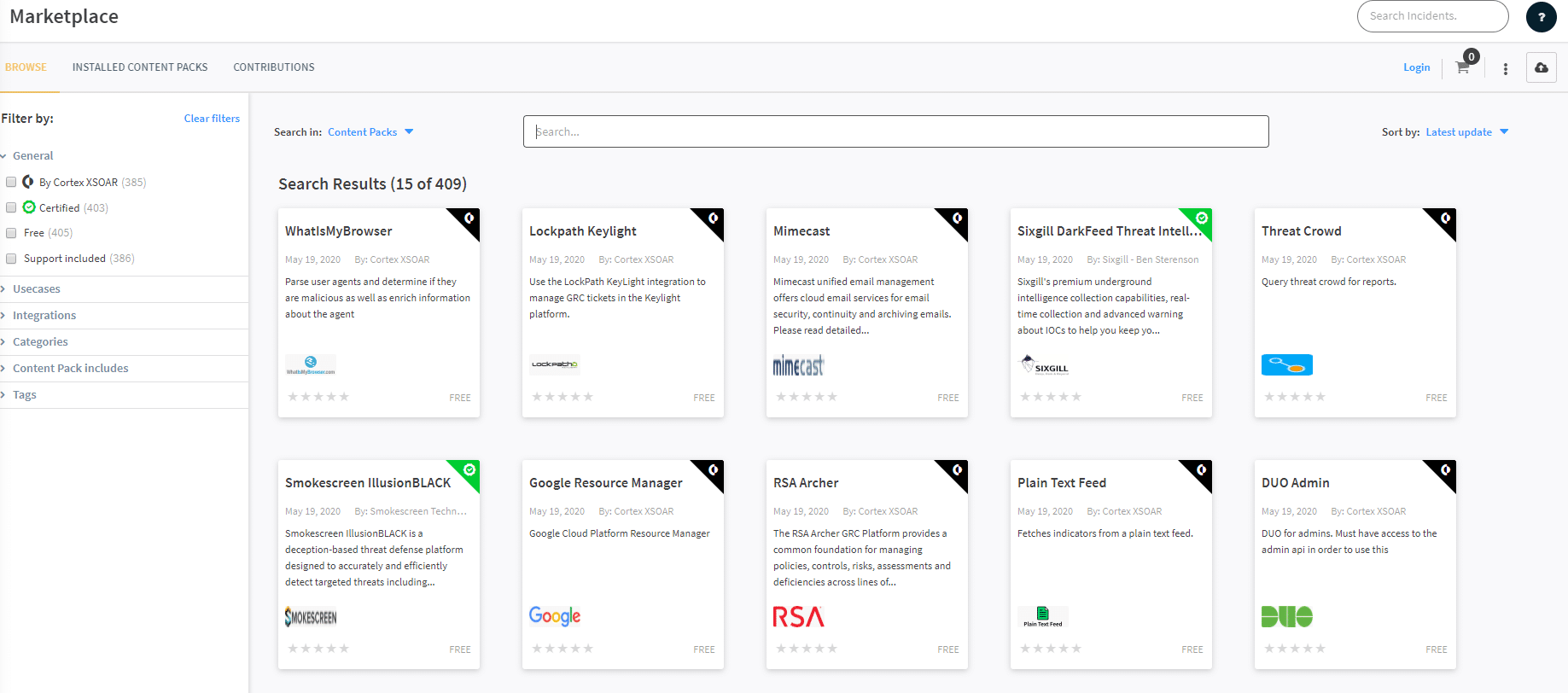Click the certified corner badge on Smokescreen card
The image size is (1568, 693).
pyautogui.click(x=469, y=470)
